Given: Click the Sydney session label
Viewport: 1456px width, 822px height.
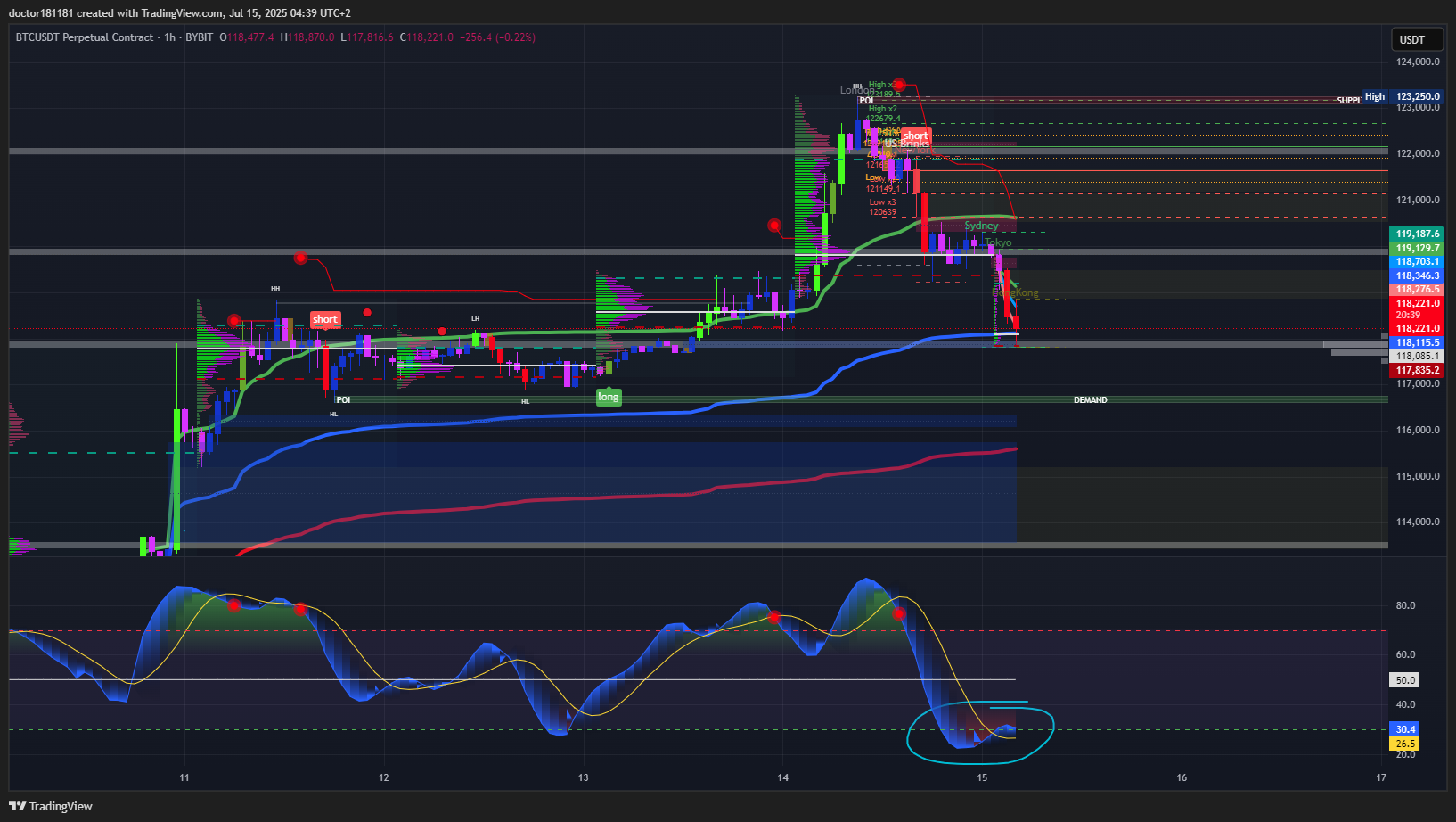Looking at the screenshot, I should tap(981, 226).
